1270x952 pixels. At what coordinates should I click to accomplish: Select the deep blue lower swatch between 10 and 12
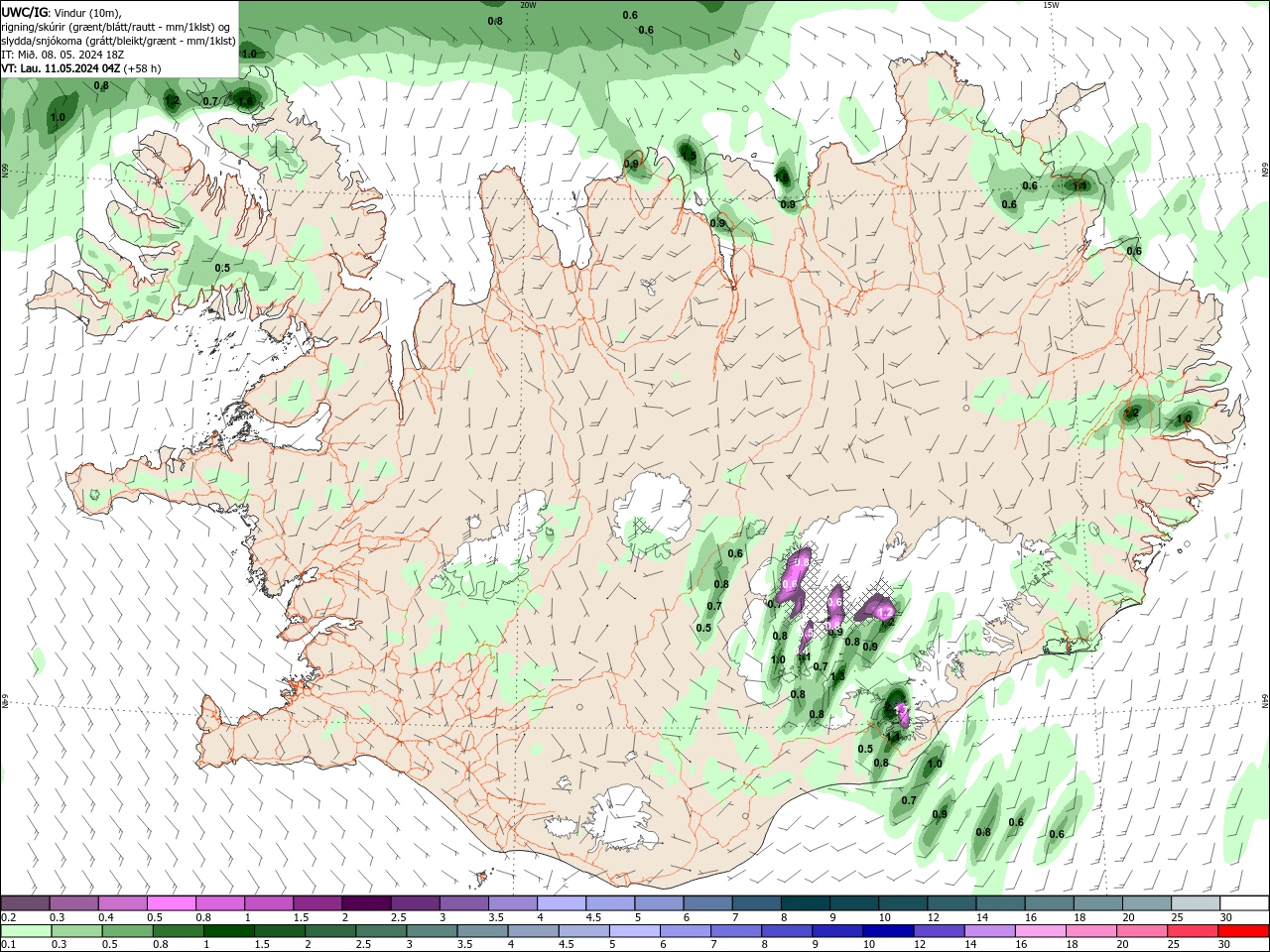(888, 931)
